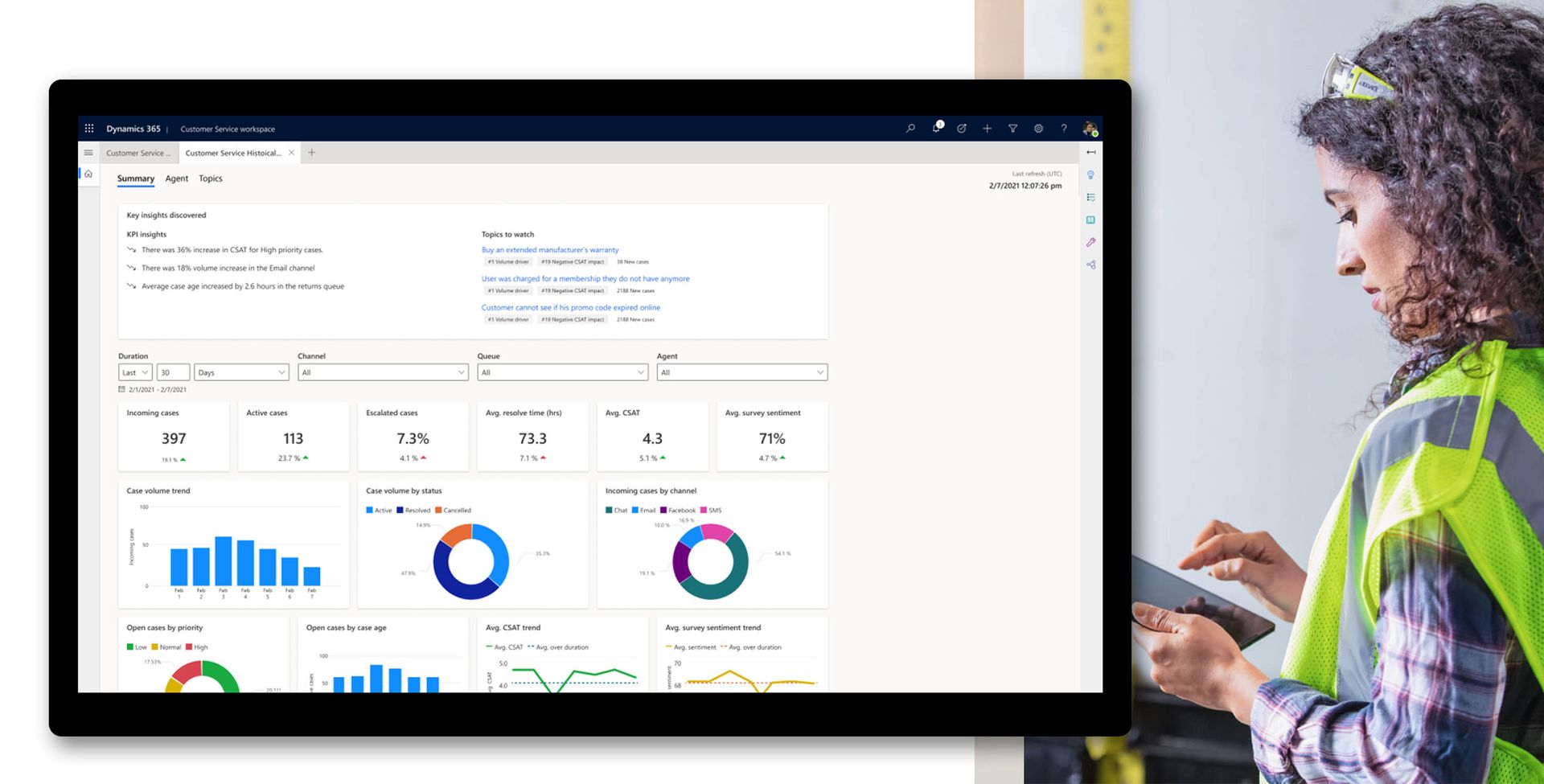Click the home icon in left sidebar

(x=88, y=174)
